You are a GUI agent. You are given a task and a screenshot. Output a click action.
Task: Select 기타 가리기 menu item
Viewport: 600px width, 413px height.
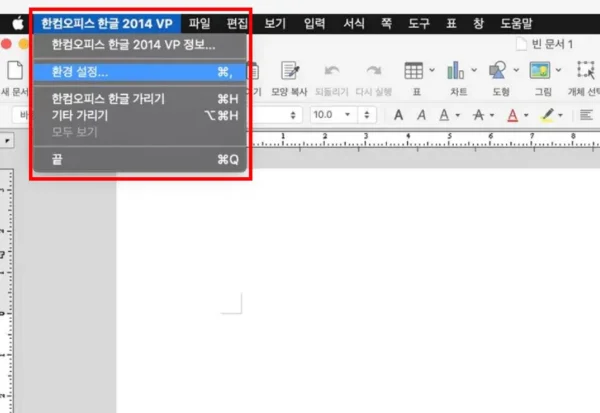point(140,115)
